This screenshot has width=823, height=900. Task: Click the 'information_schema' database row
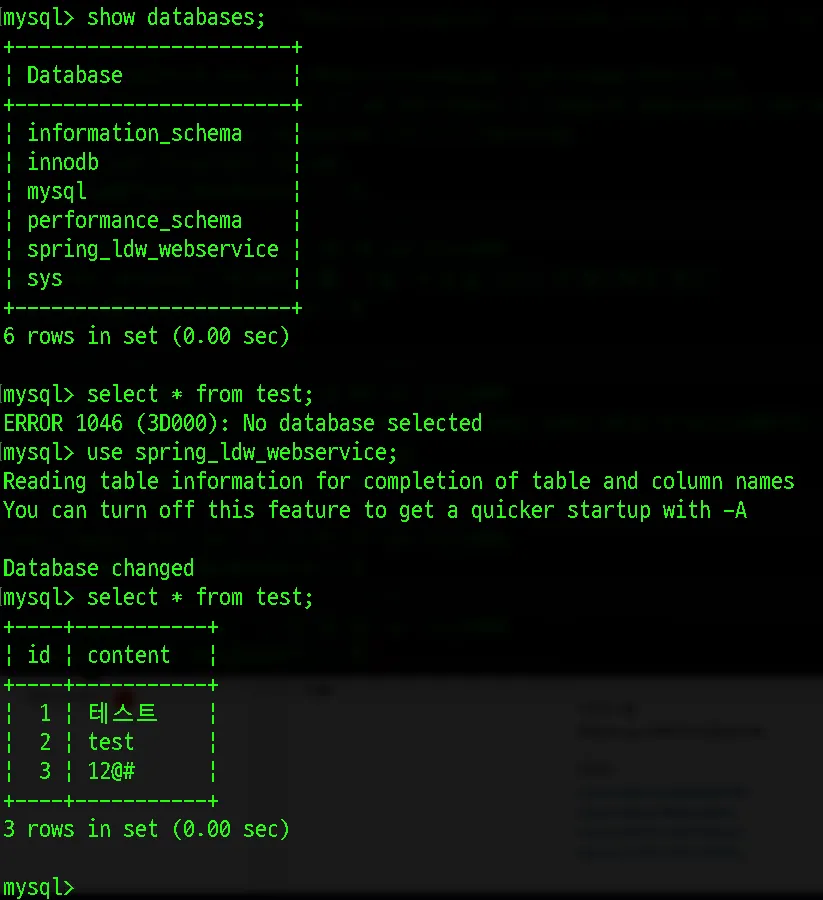point(134,133)
